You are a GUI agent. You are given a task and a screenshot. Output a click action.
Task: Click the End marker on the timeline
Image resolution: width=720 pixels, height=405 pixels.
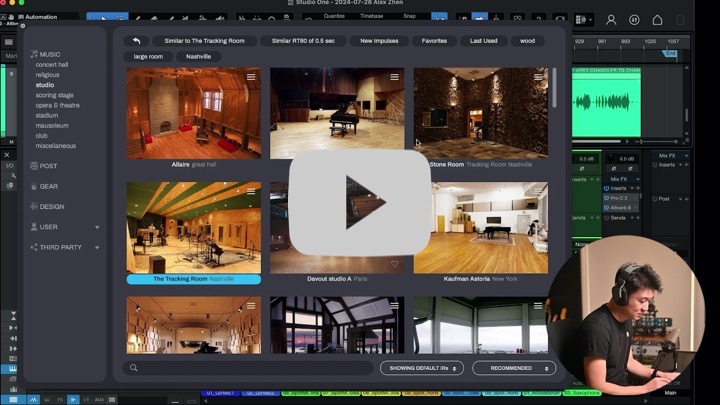(x=670, y=53)
